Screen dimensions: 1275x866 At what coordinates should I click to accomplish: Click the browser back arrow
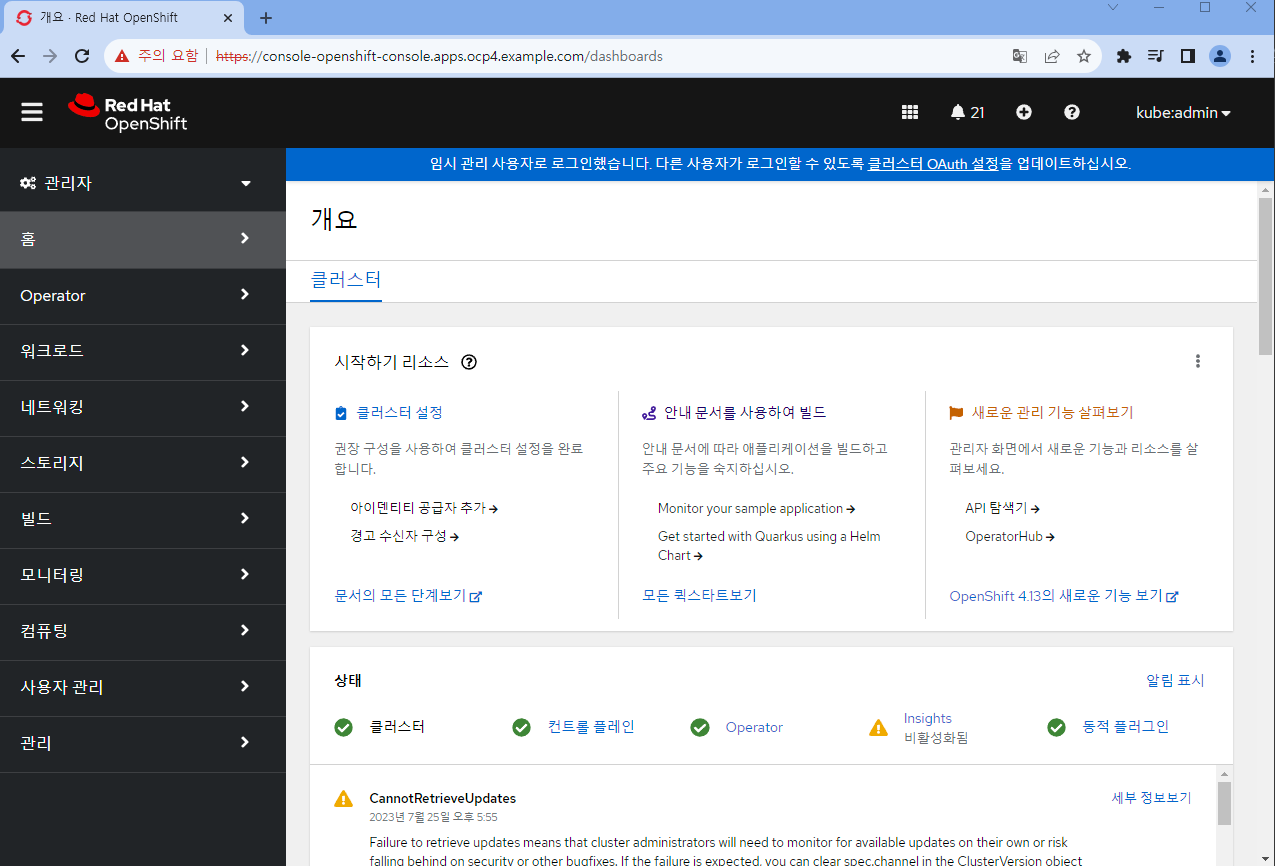point(18,56)
